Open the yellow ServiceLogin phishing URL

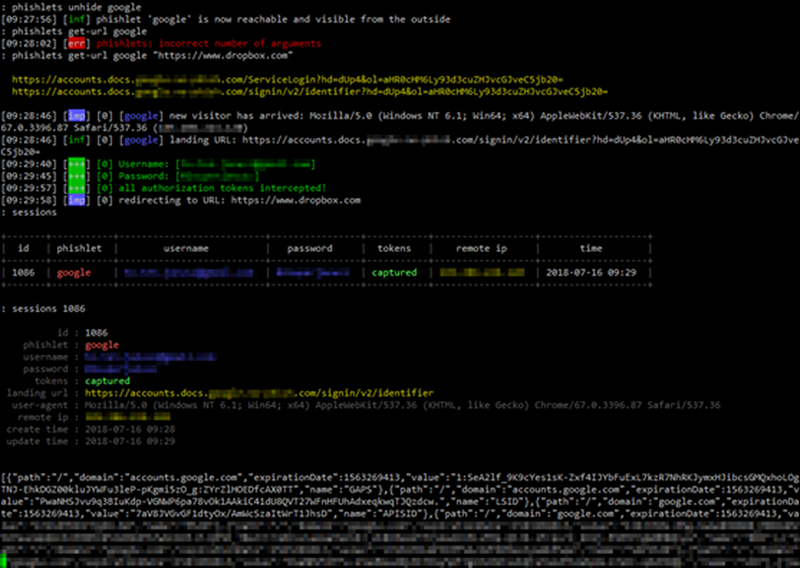click(x=288, y=80)
